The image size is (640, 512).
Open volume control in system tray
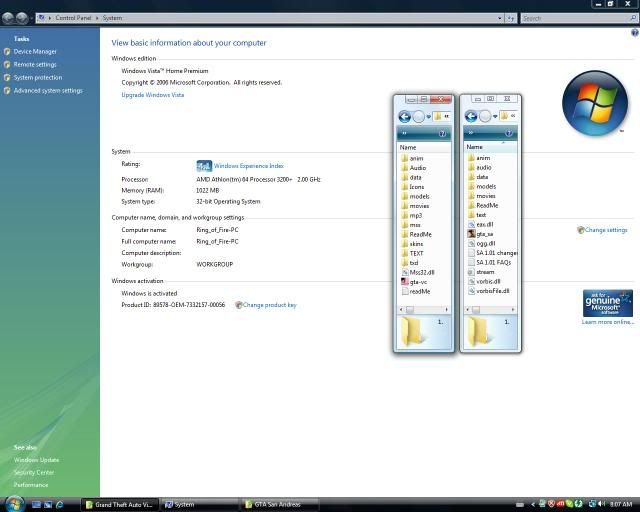601,505
